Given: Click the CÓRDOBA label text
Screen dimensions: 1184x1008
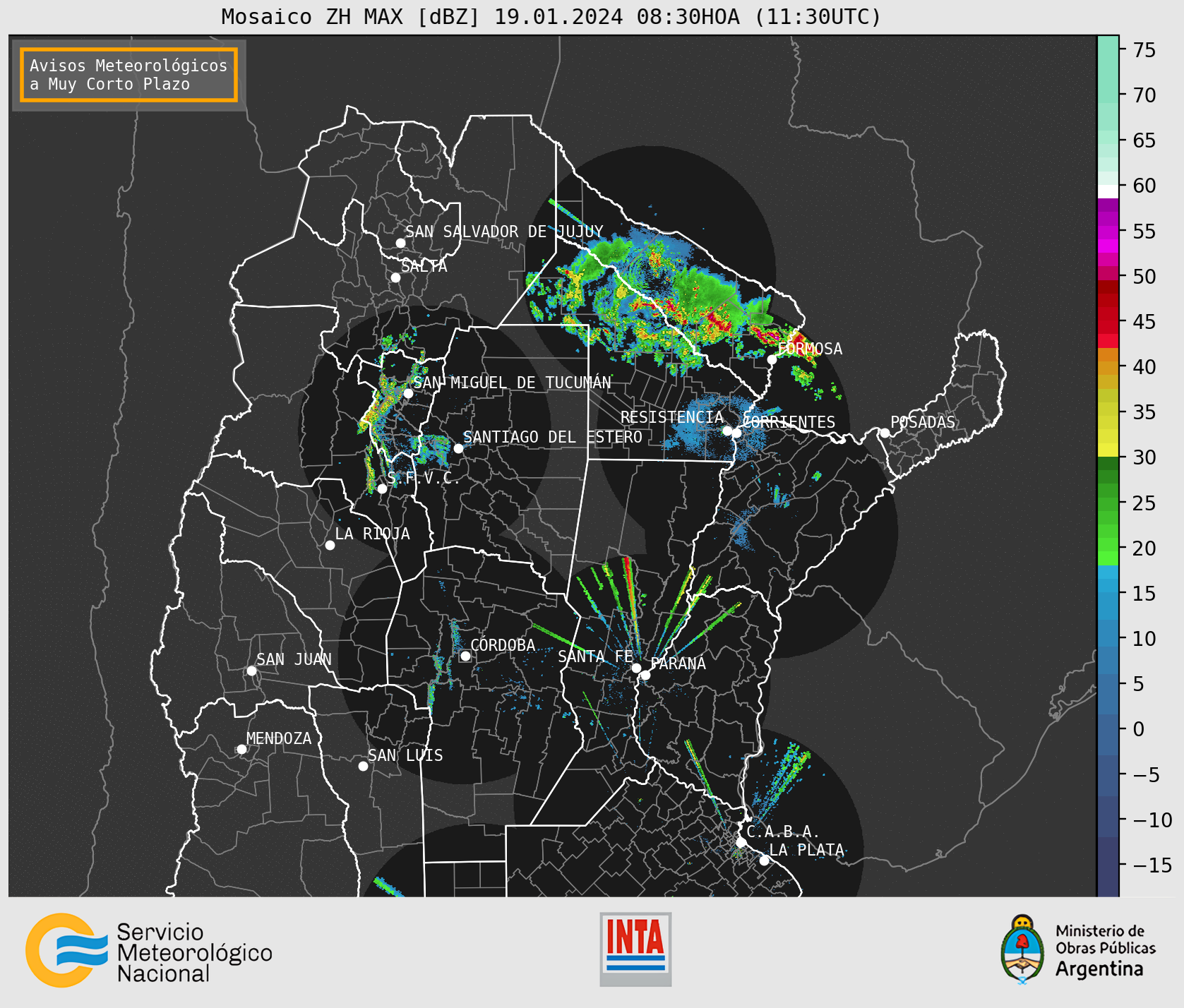Looking at the screenshot, I should (503, 645).
